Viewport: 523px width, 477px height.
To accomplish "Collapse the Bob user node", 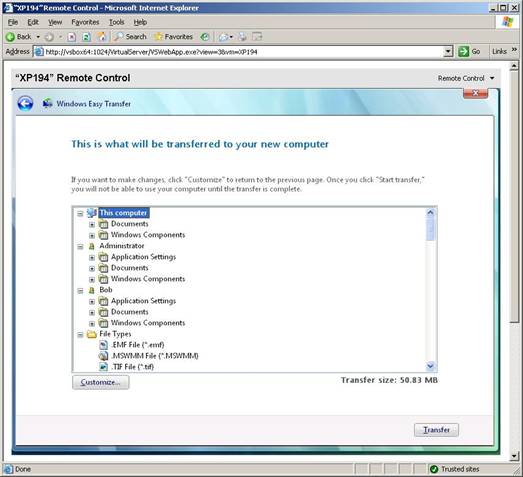I will tap(80, 291).
